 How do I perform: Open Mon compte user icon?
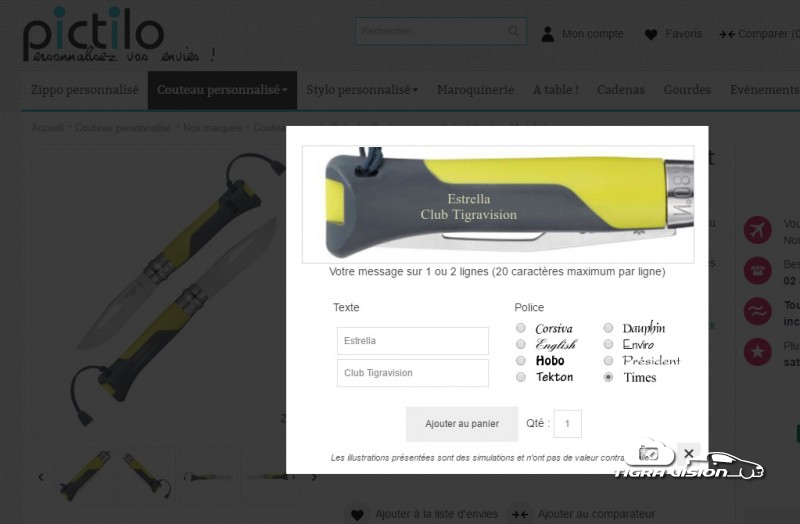click(547, 34)
